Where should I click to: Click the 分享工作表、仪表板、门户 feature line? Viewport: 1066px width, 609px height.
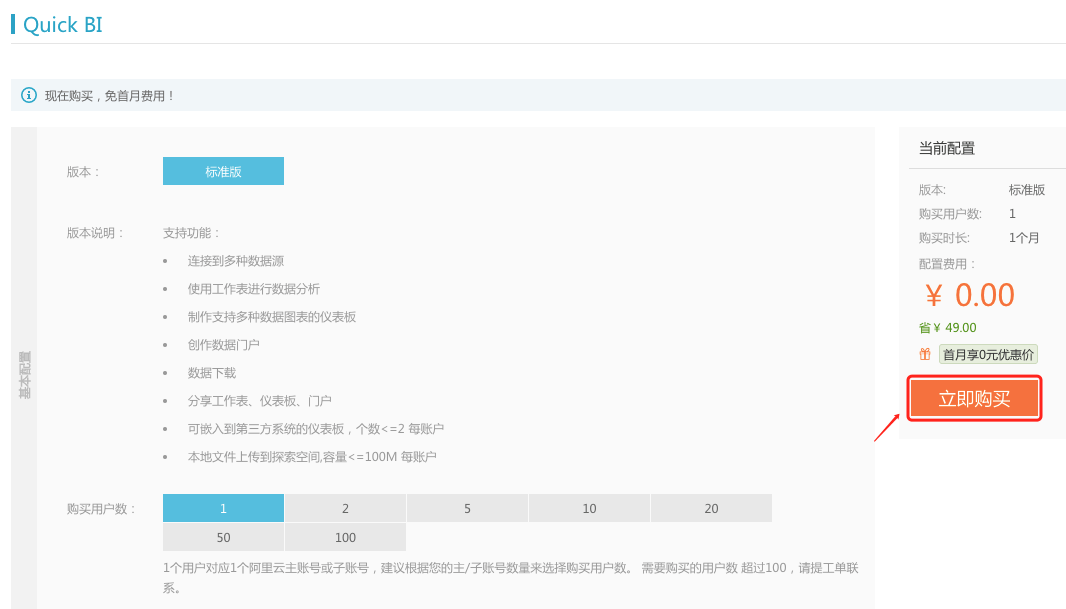tap(259, 401)
